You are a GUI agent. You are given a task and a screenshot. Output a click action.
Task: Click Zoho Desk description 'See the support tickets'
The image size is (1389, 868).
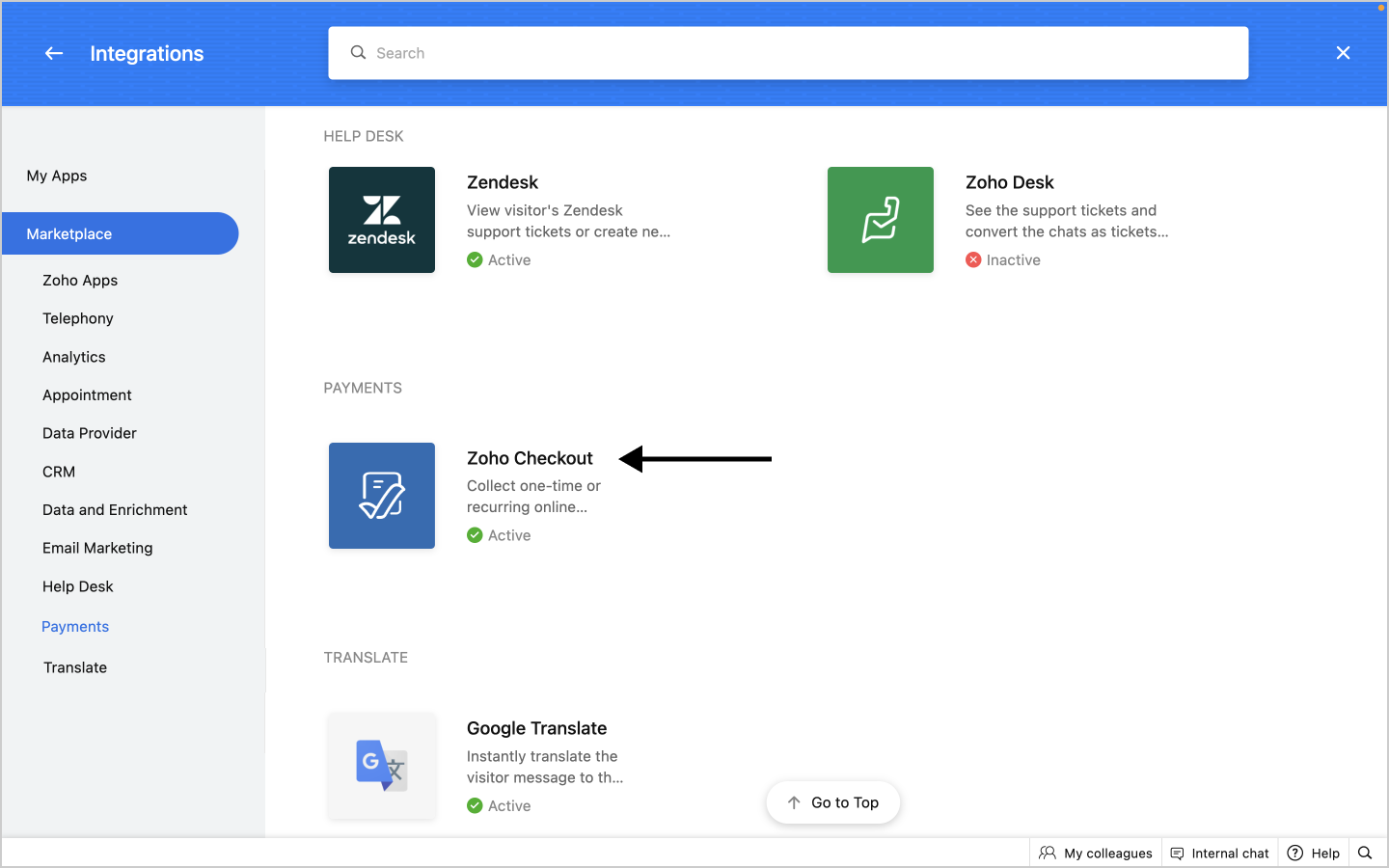[x=1067, y=221]
